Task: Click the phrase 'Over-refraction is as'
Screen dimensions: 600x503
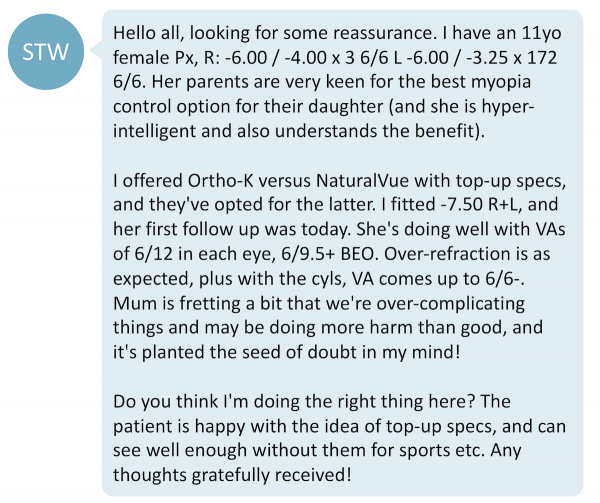Action: [467, 254]
